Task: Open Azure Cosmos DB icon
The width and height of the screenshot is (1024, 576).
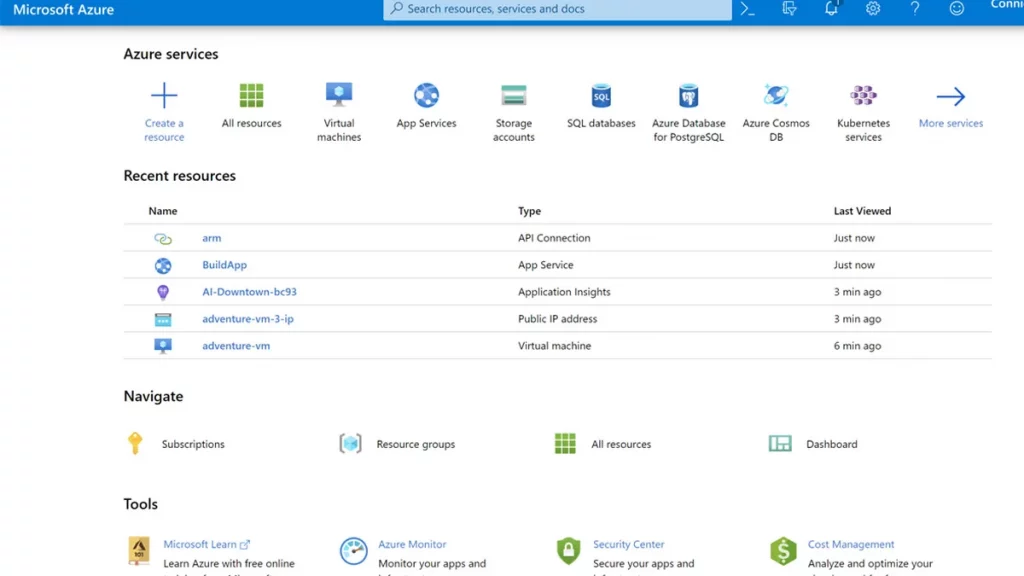Action: (x=776, y=96)
